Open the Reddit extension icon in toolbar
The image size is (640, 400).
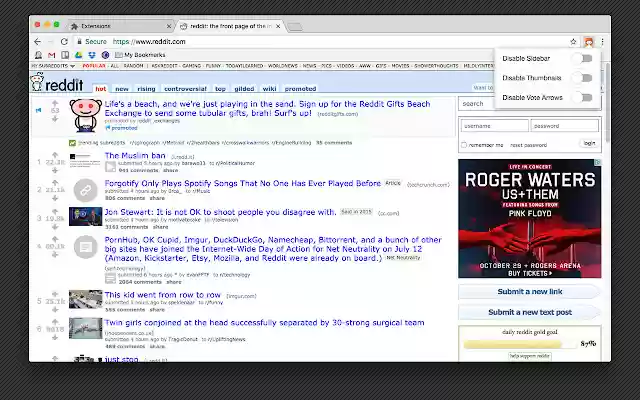pos(588,42)
